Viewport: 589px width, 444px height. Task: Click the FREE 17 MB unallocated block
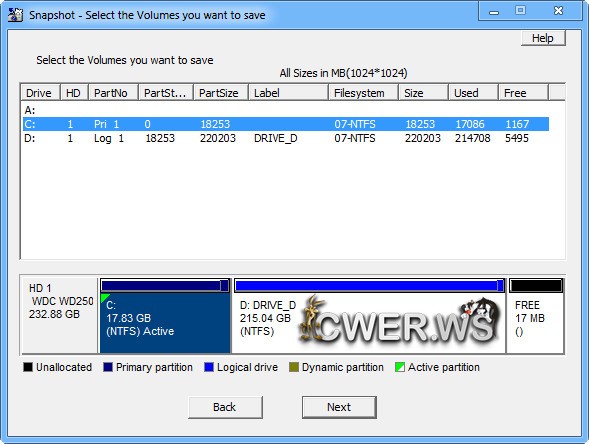coord(535,316)
